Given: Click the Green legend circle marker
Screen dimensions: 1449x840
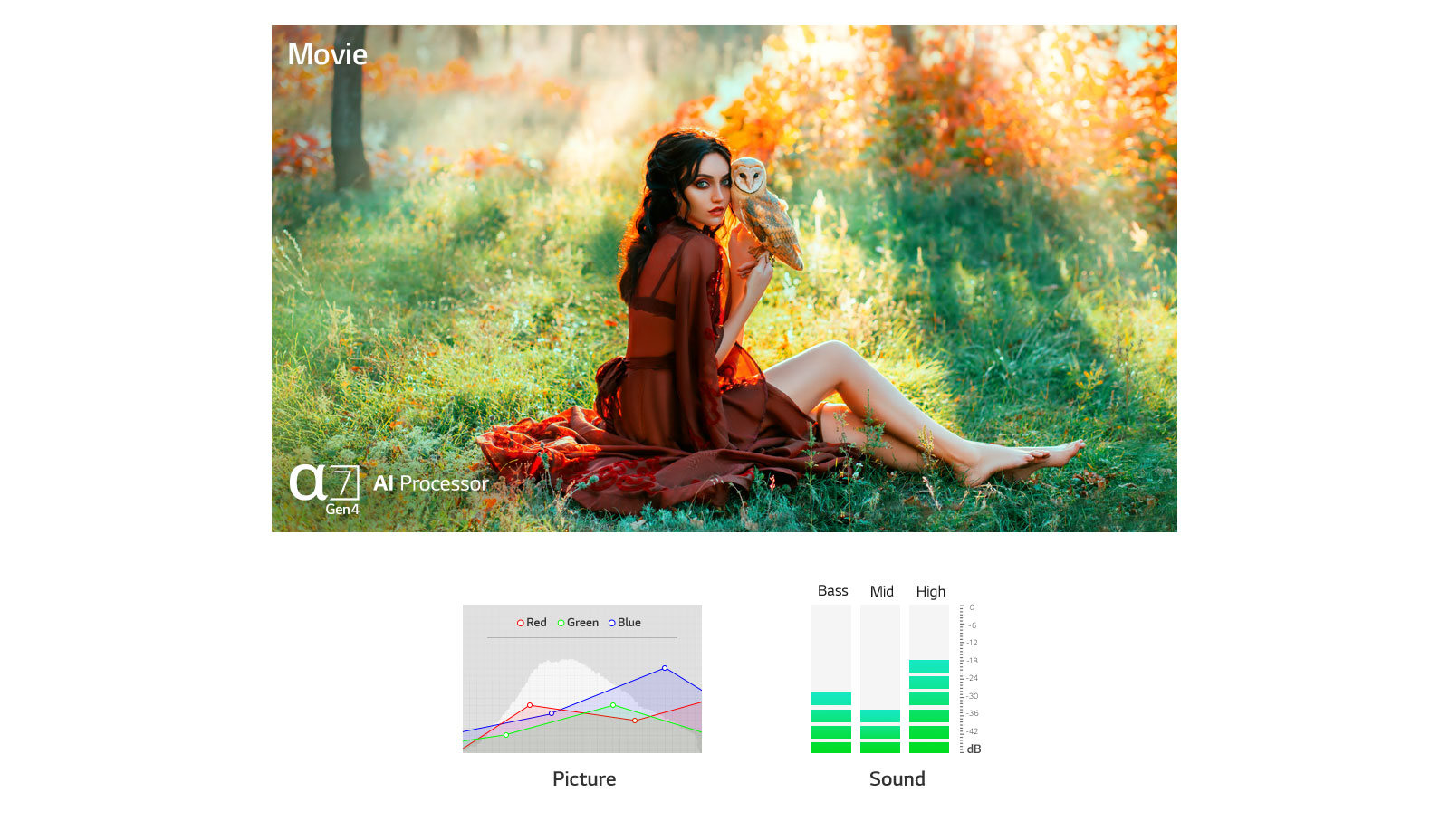Looking at the screenshot, I should (x=561, y=623).
